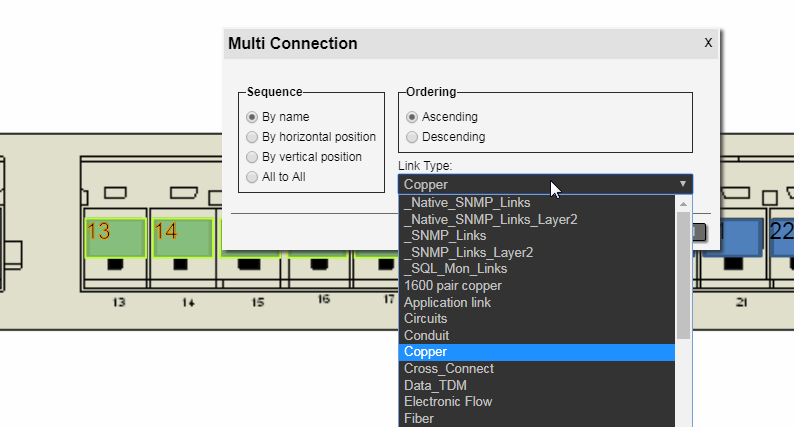Choose By horizontal position sequence
This screenshot has width=794, height=427.
pyautogui.click(x=252, y=137)
